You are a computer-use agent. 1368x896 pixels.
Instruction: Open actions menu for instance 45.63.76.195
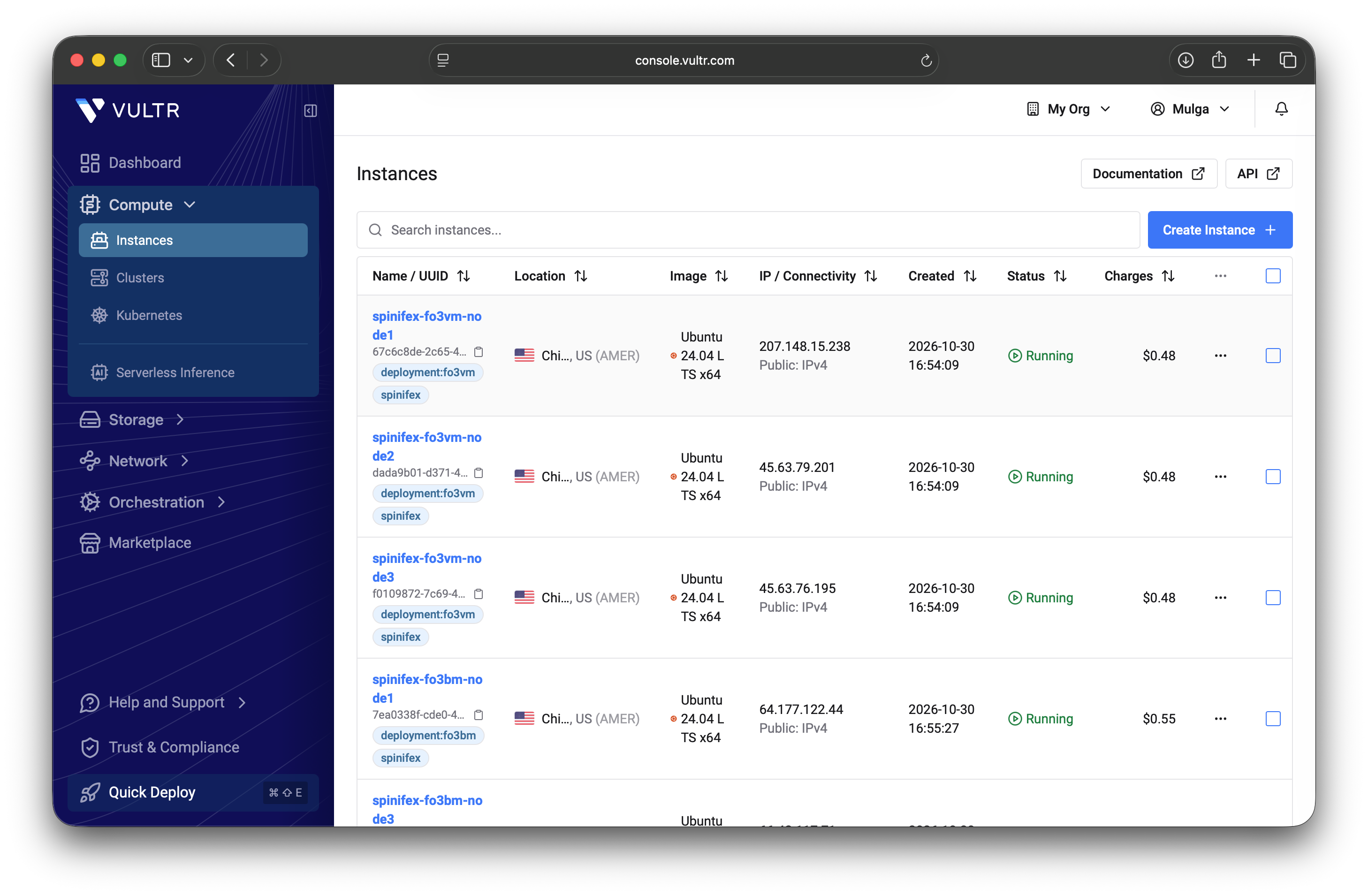point(1220,598)
